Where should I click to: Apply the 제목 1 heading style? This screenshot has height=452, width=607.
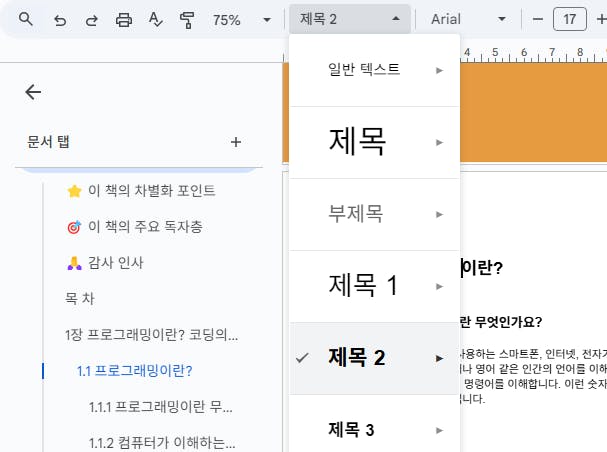[x=374, y=286]
